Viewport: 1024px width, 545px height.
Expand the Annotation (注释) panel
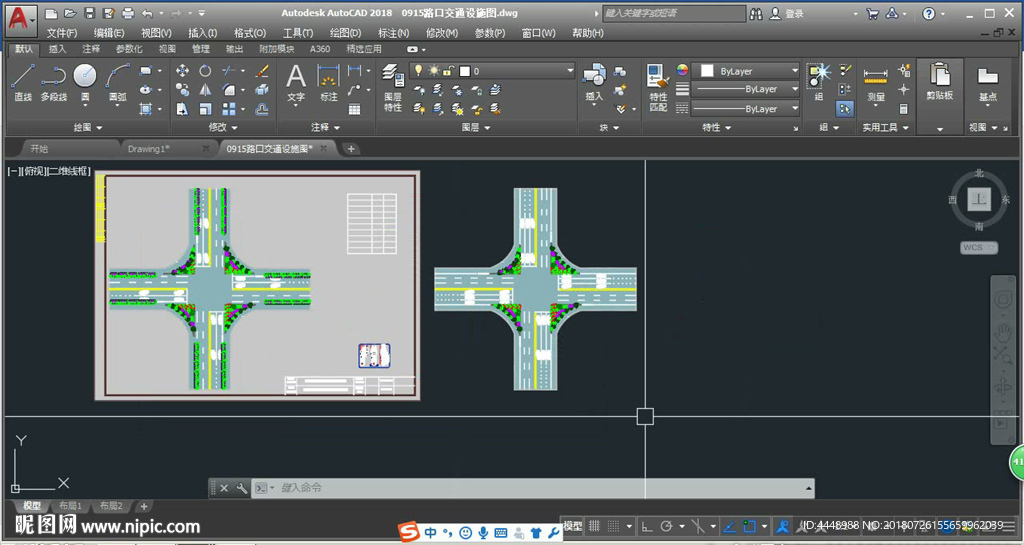coord(325,127)
